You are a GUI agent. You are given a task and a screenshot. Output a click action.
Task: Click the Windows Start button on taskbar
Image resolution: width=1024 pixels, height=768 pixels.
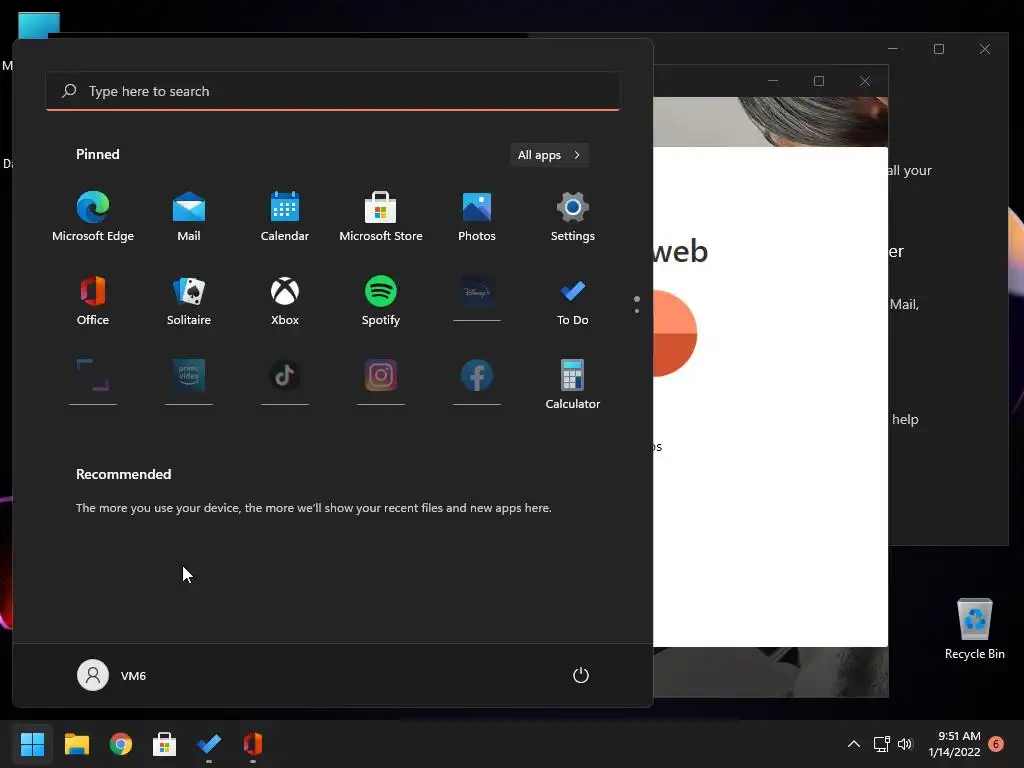pyautogui.click(x=32, y=744)
